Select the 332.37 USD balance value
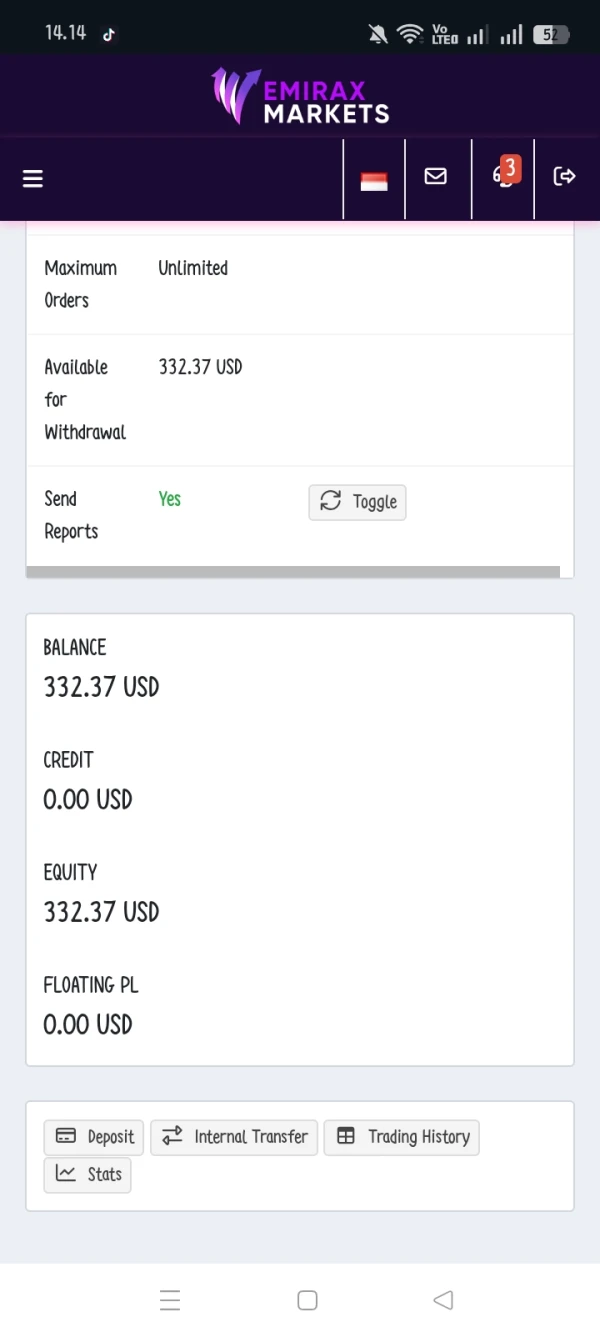 [101, 687]
